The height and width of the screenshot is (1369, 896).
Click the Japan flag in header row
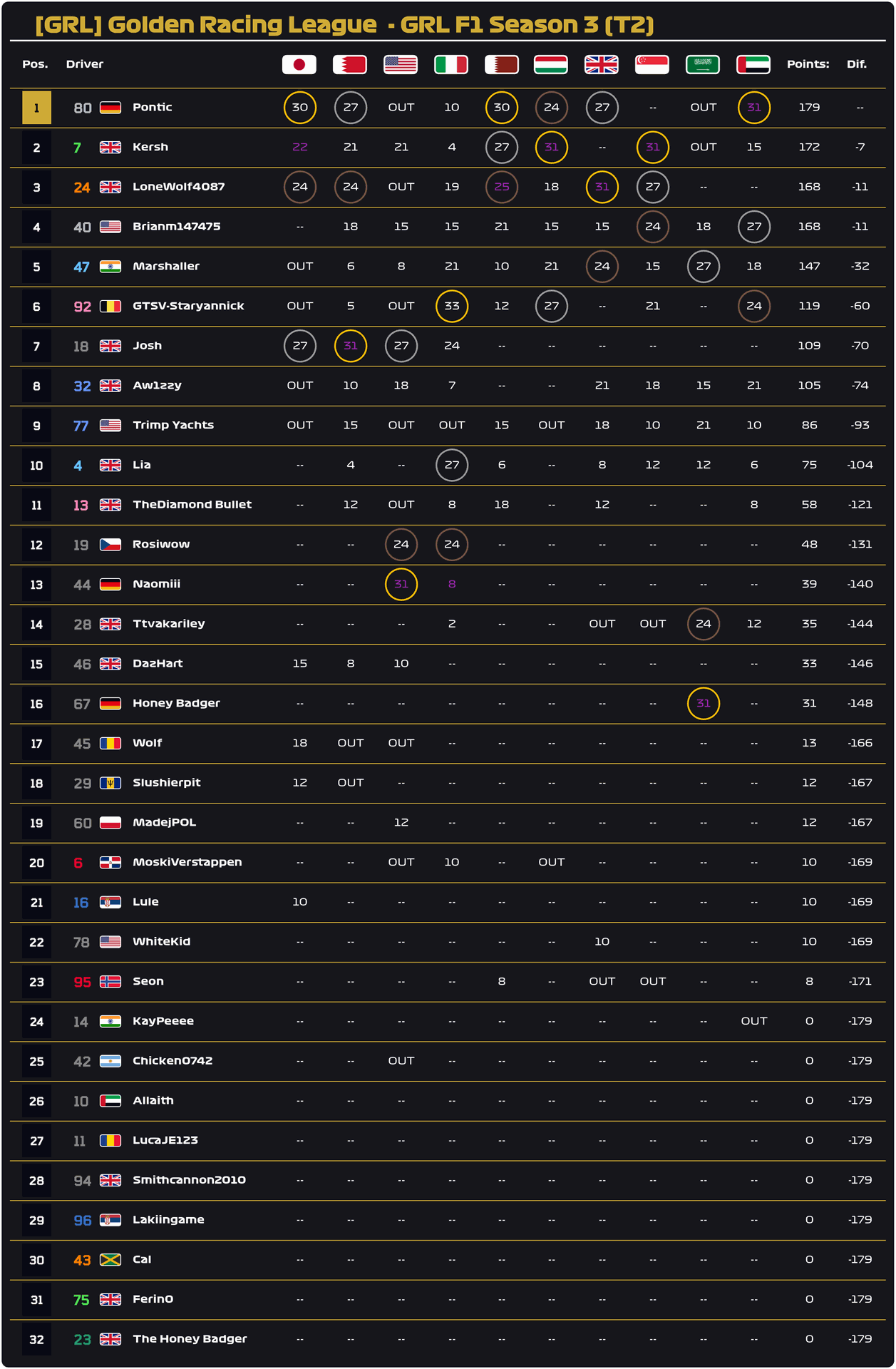point(299,65)
